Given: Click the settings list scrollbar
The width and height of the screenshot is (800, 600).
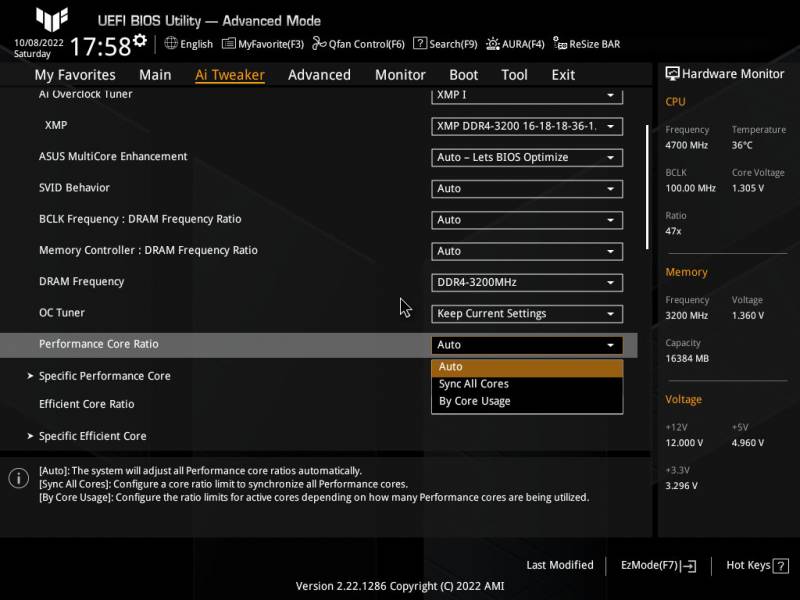Looking at the screenshot, I should 647,187.
